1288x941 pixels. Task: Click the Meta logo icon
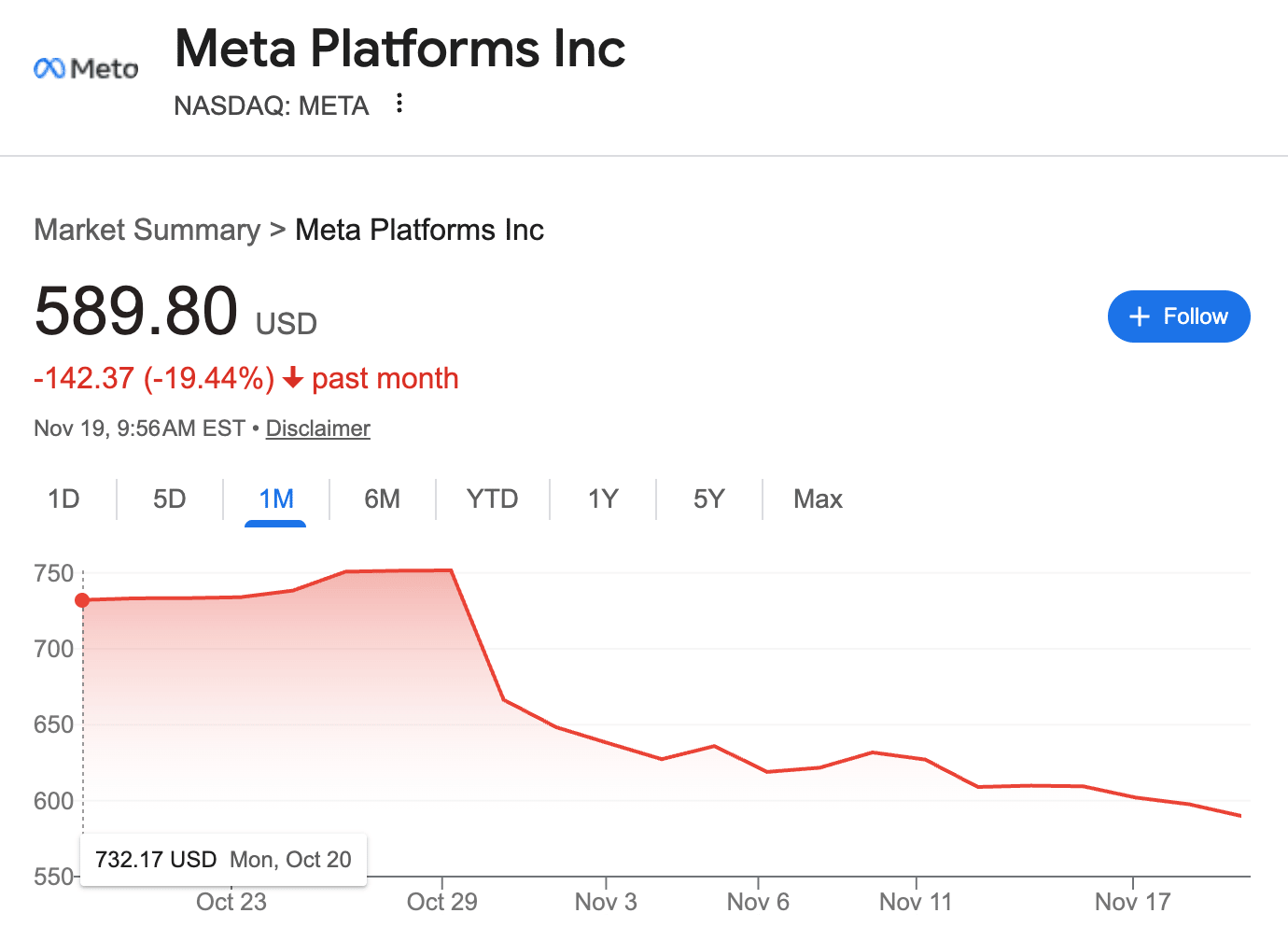pos(85,68)
